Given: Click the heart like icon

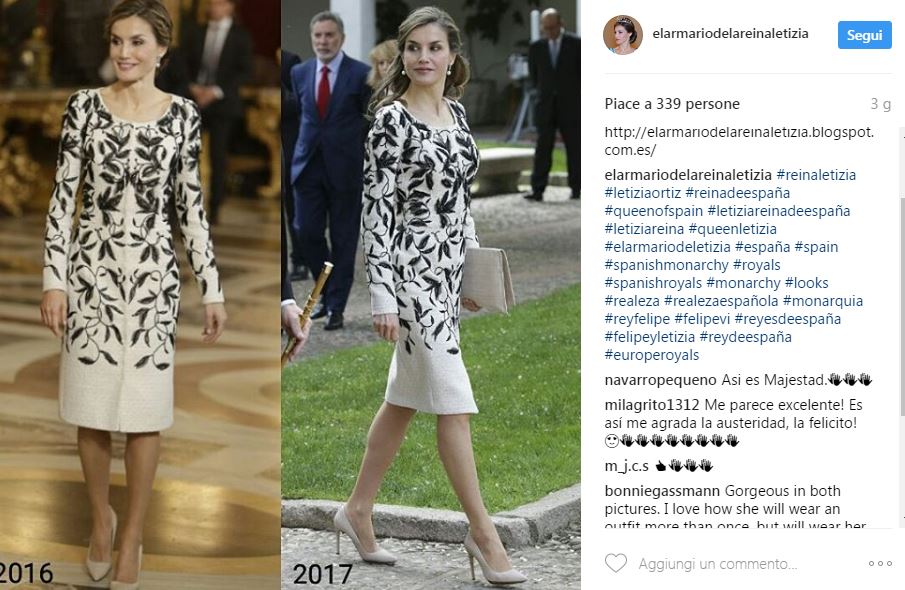Looking at the screenshot, I should click(615, 563).
